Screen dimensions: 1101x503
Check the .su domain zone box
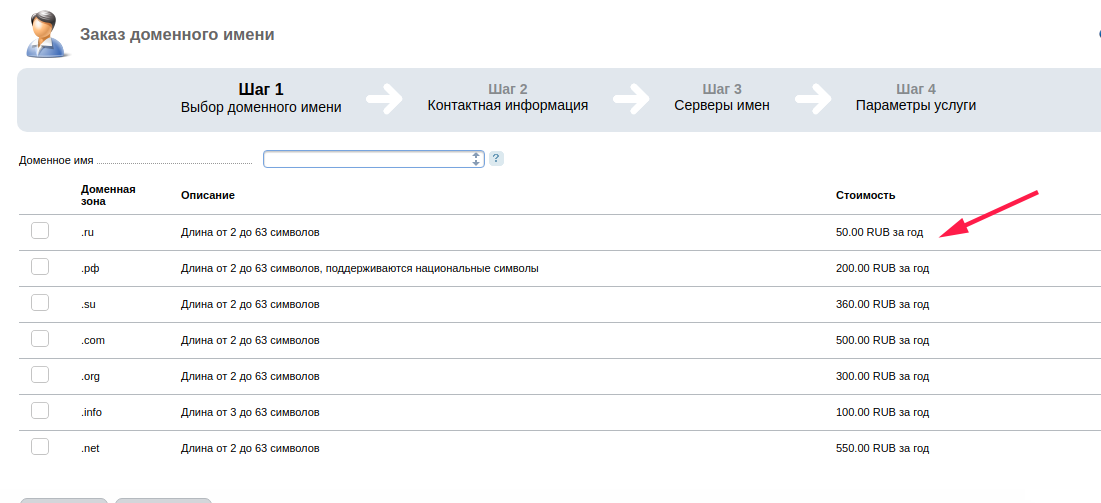coord(40,303)
